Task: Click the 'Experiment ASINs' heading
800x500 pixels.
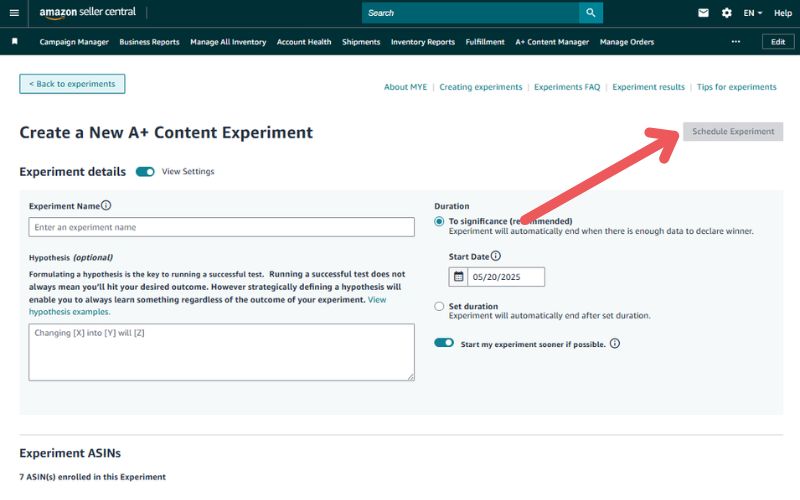Action: pos(70,453)
